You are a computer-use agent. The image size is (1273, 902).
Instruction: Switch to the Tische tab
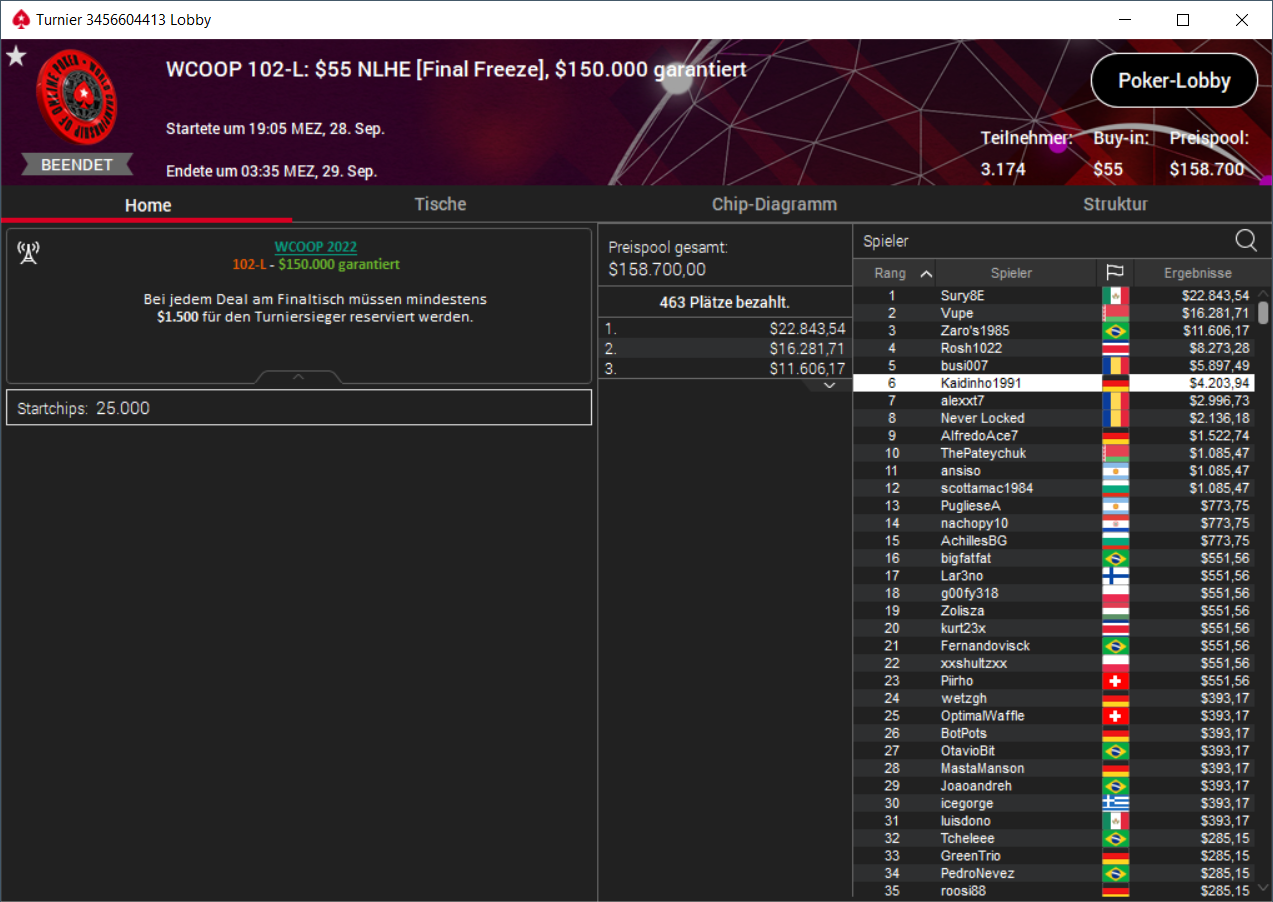click(441, 204)
